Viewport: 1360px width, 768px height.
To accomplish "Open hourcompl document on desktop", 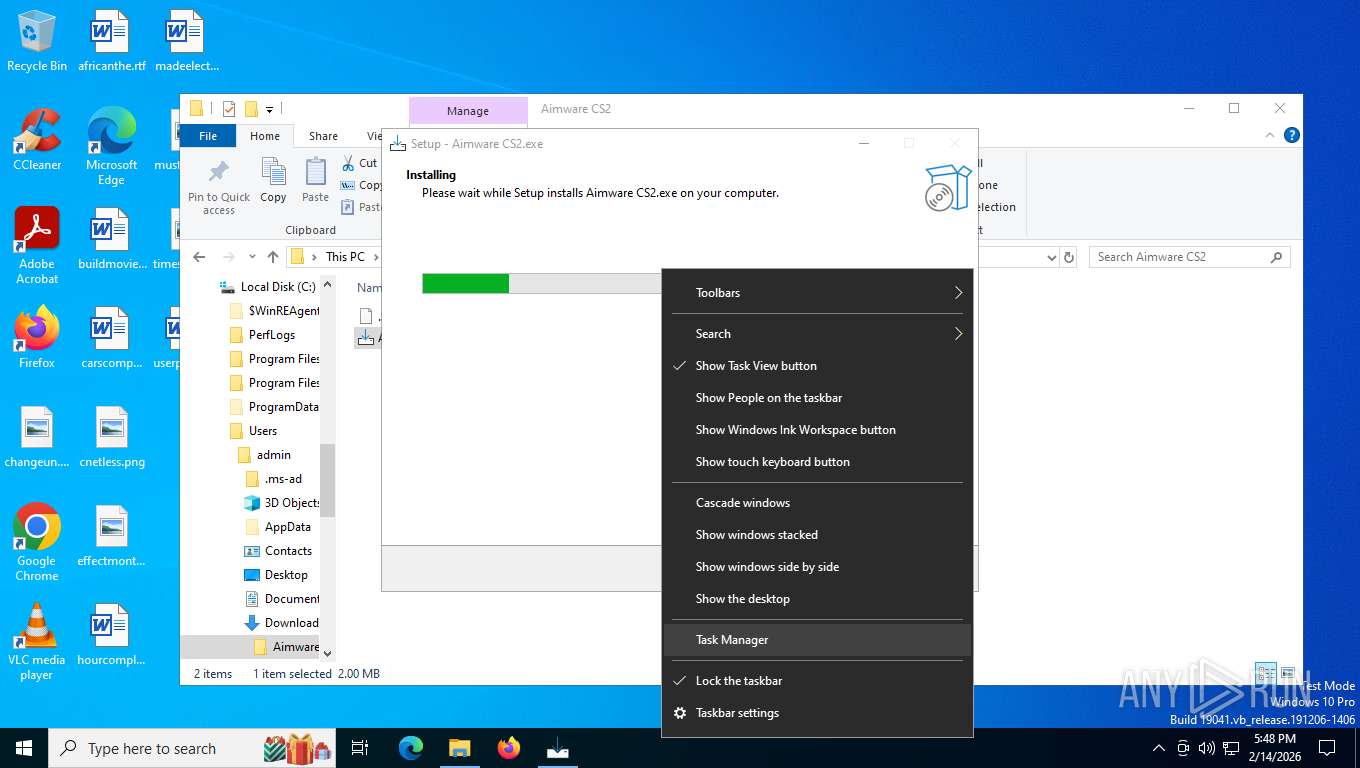I will pos(111,635).
